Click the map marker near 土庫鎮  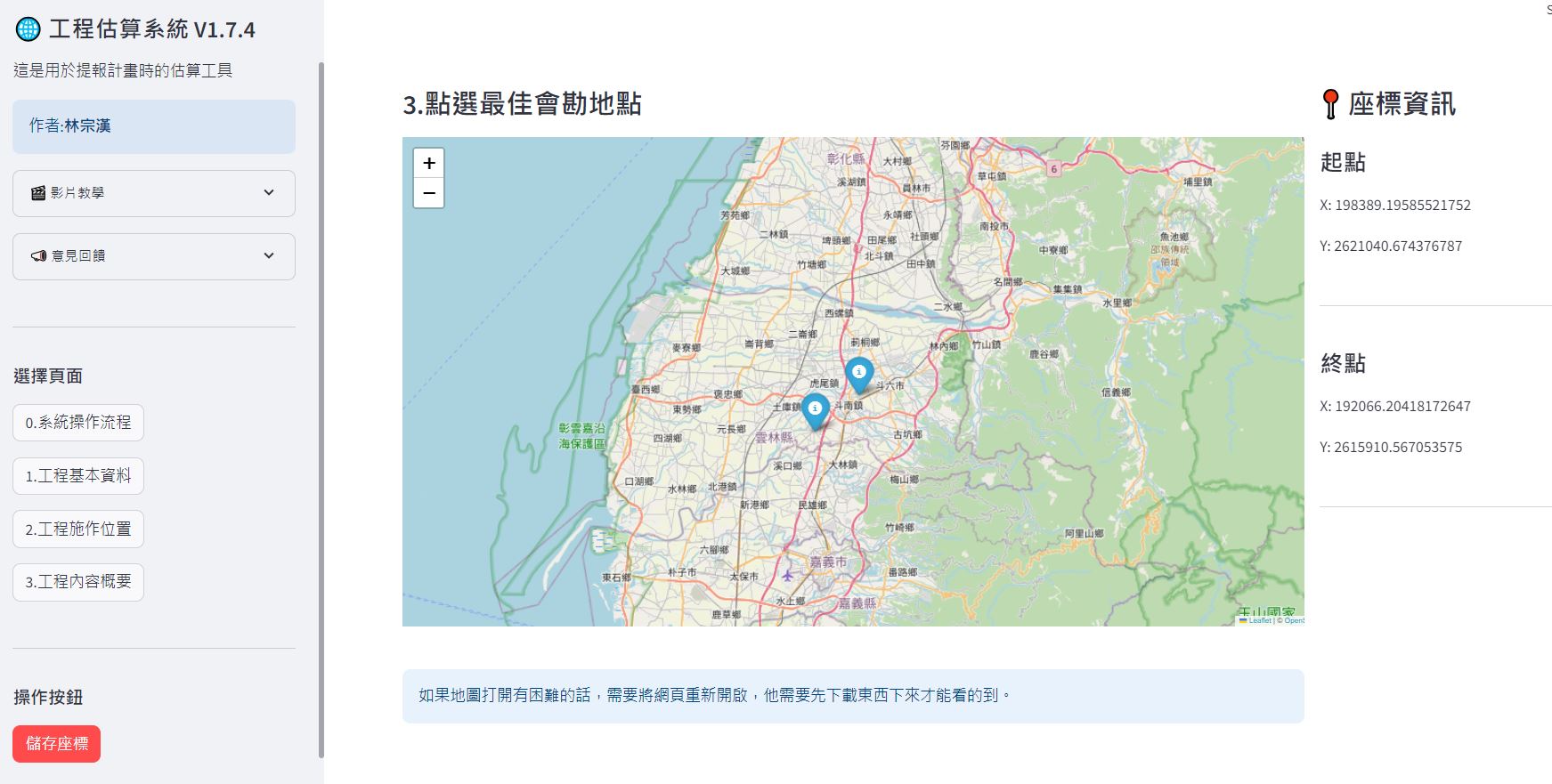click(x=815, y=409)
